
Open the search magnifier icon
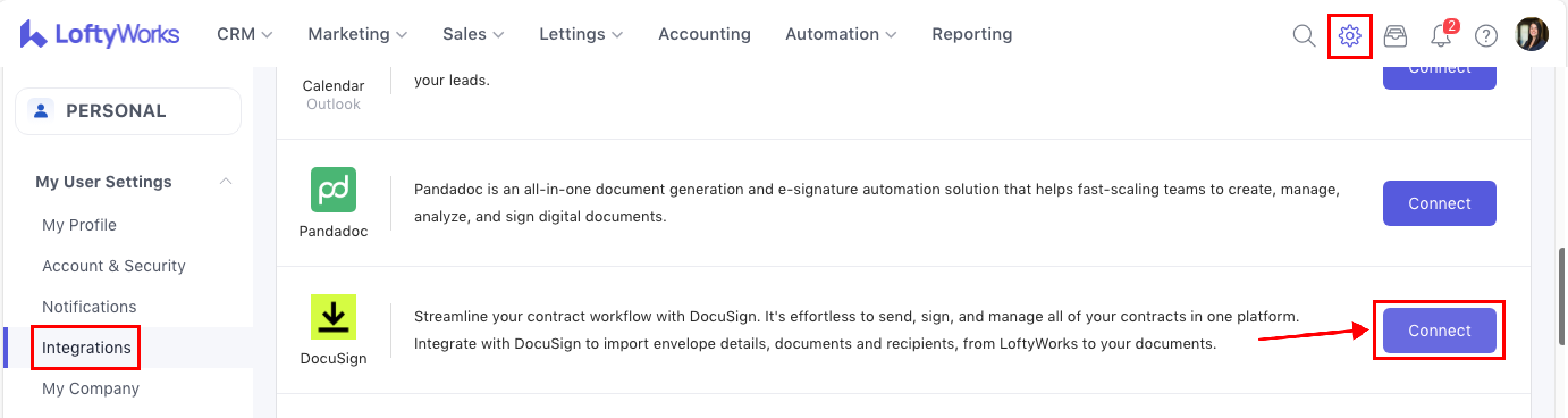click(x=1303, y=35)
